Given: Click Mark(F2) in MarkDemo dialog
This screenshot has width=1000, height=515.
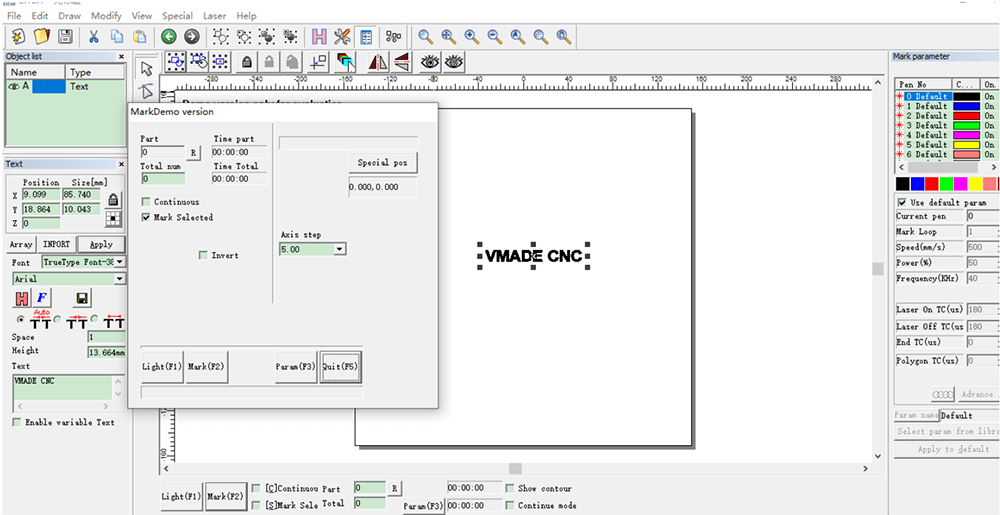Looking at the screenshot, I should (x=207, y=367).
